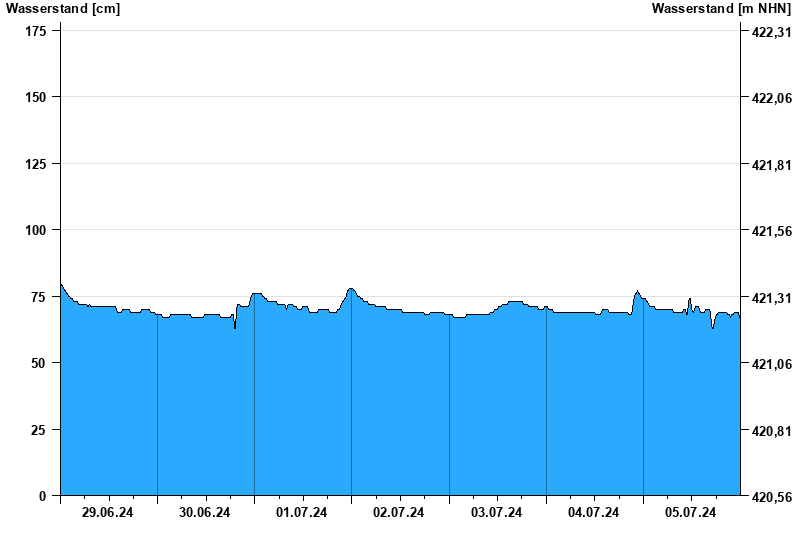The width and height of the screenshot is (800, 550).
Task: Click the 'Wasserstand [m NHN]' axis title
Action: click(721, 8)
